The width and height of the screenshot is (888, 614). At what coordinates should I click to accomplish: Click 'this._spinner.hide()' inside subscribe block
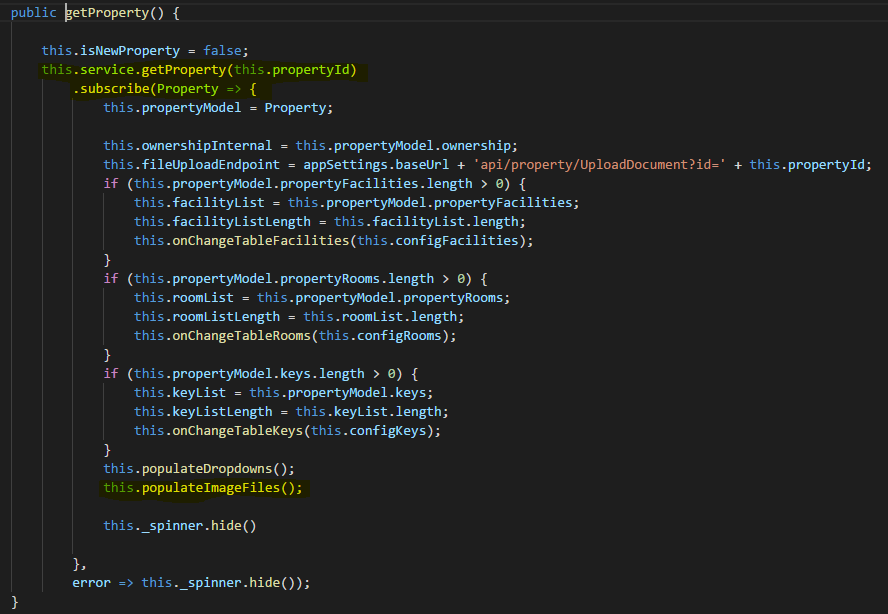[x=180, y=526]
